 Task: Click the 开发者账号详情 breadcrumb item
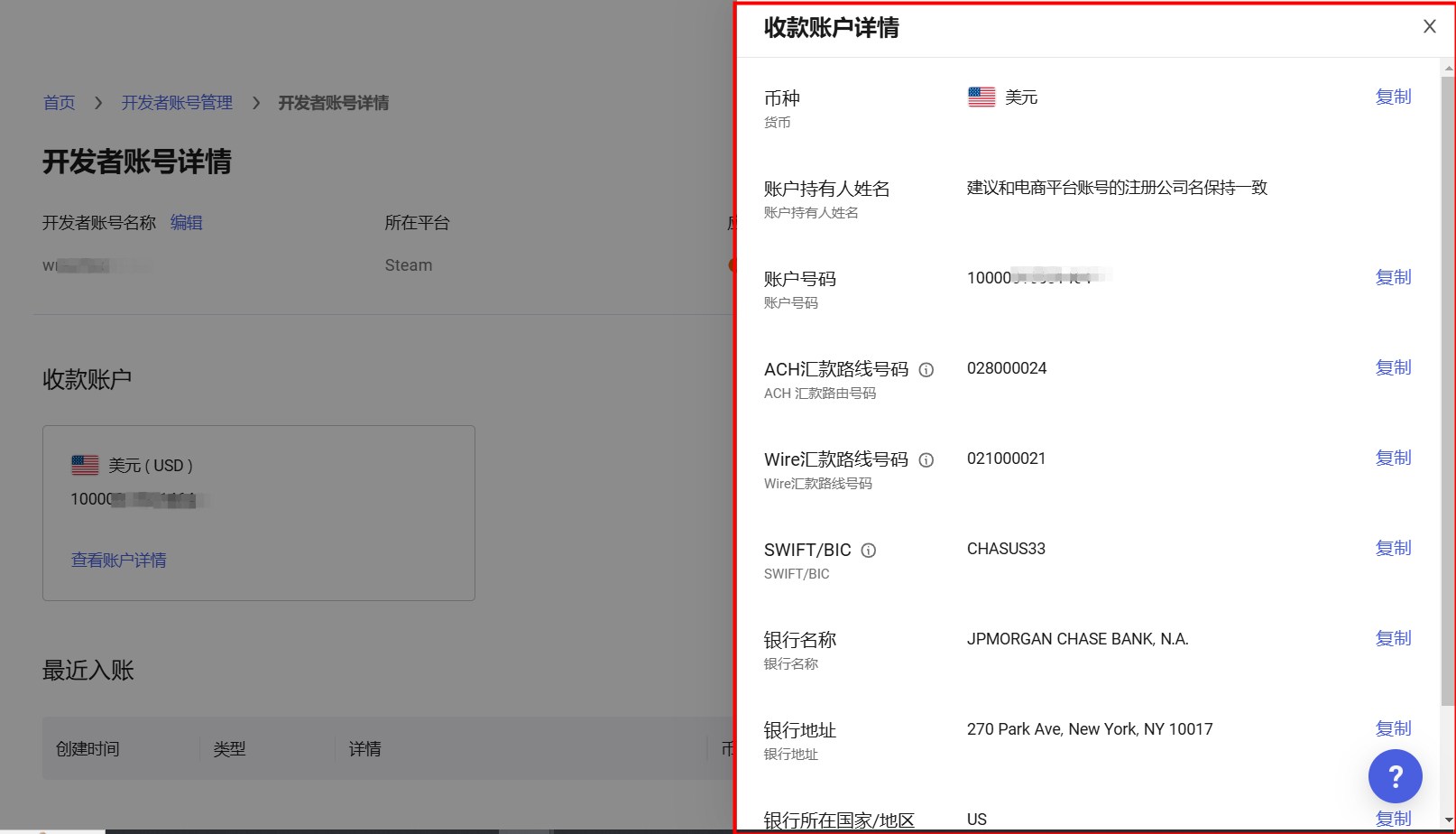(334, 103)
